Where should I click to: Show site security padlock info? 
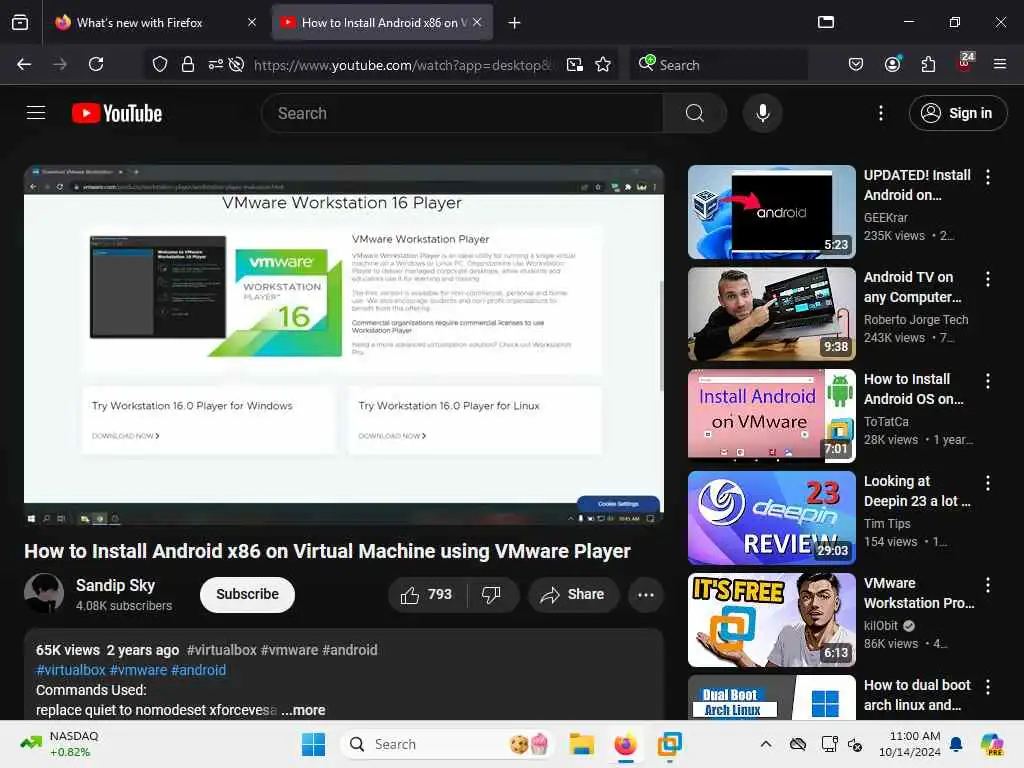(x=188, y=64)
